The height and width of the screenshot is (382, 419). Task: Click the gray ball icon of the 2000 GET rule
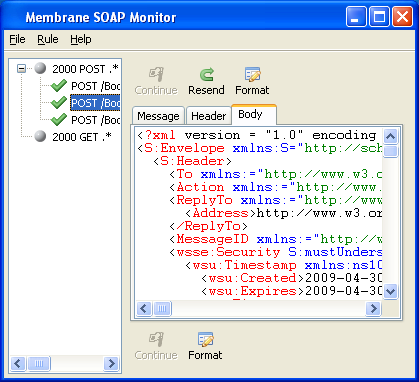coord(40,136)
